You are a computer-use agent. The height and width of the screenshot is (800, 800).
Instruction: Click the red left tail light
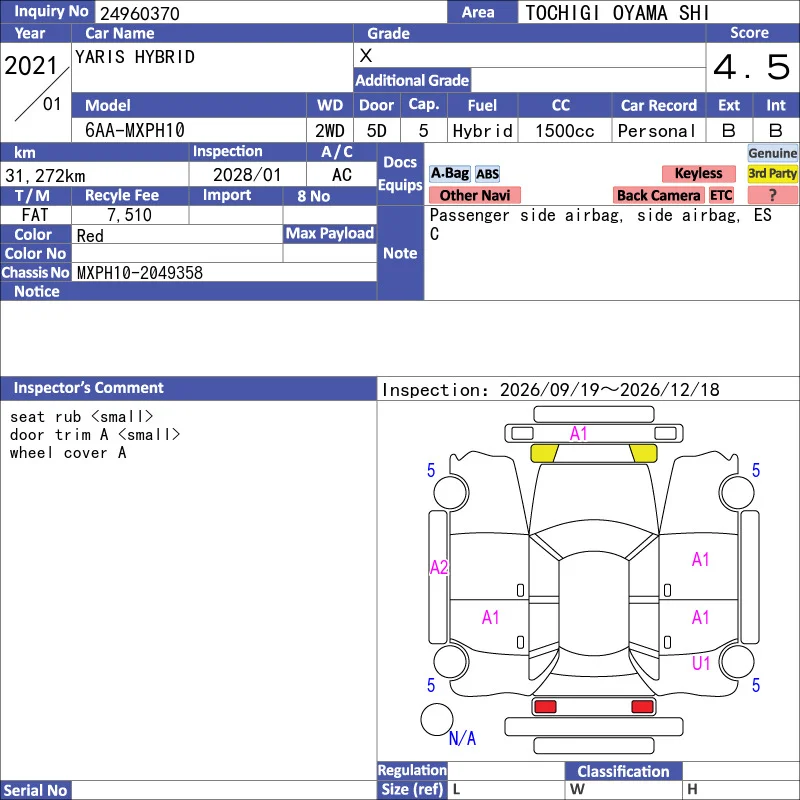tap(545, 707)
